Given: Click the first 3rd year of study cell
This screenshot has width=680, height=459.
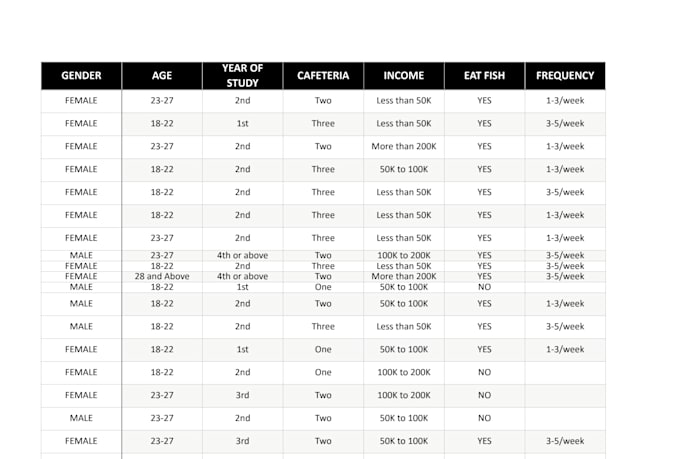Looking at the screenshot, I should coord(242,395).
